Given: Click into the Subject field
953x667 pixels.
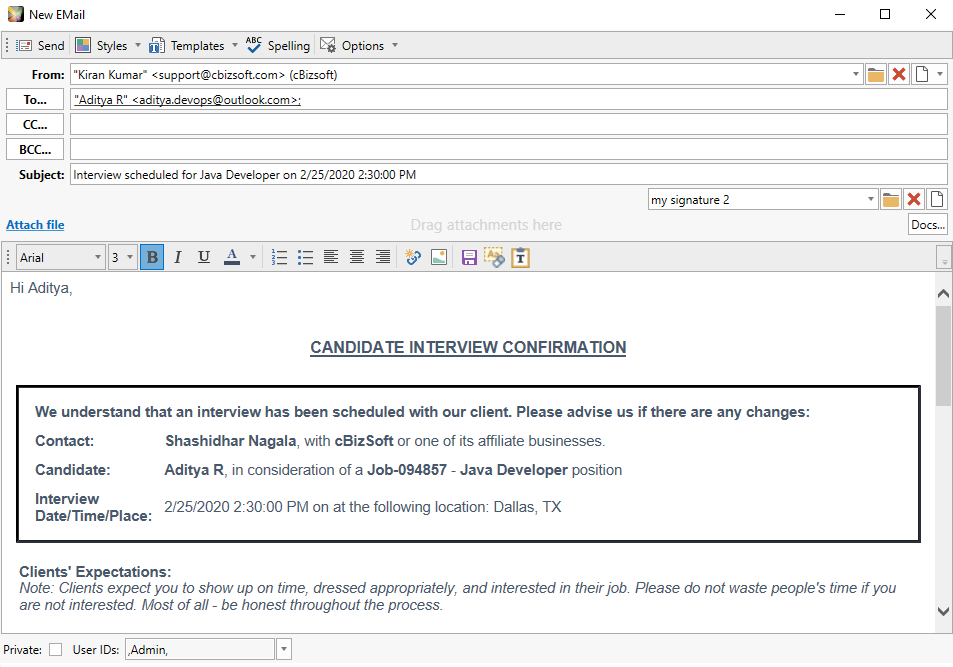Looking at the screenshot, I should click(x=509, y=175).
